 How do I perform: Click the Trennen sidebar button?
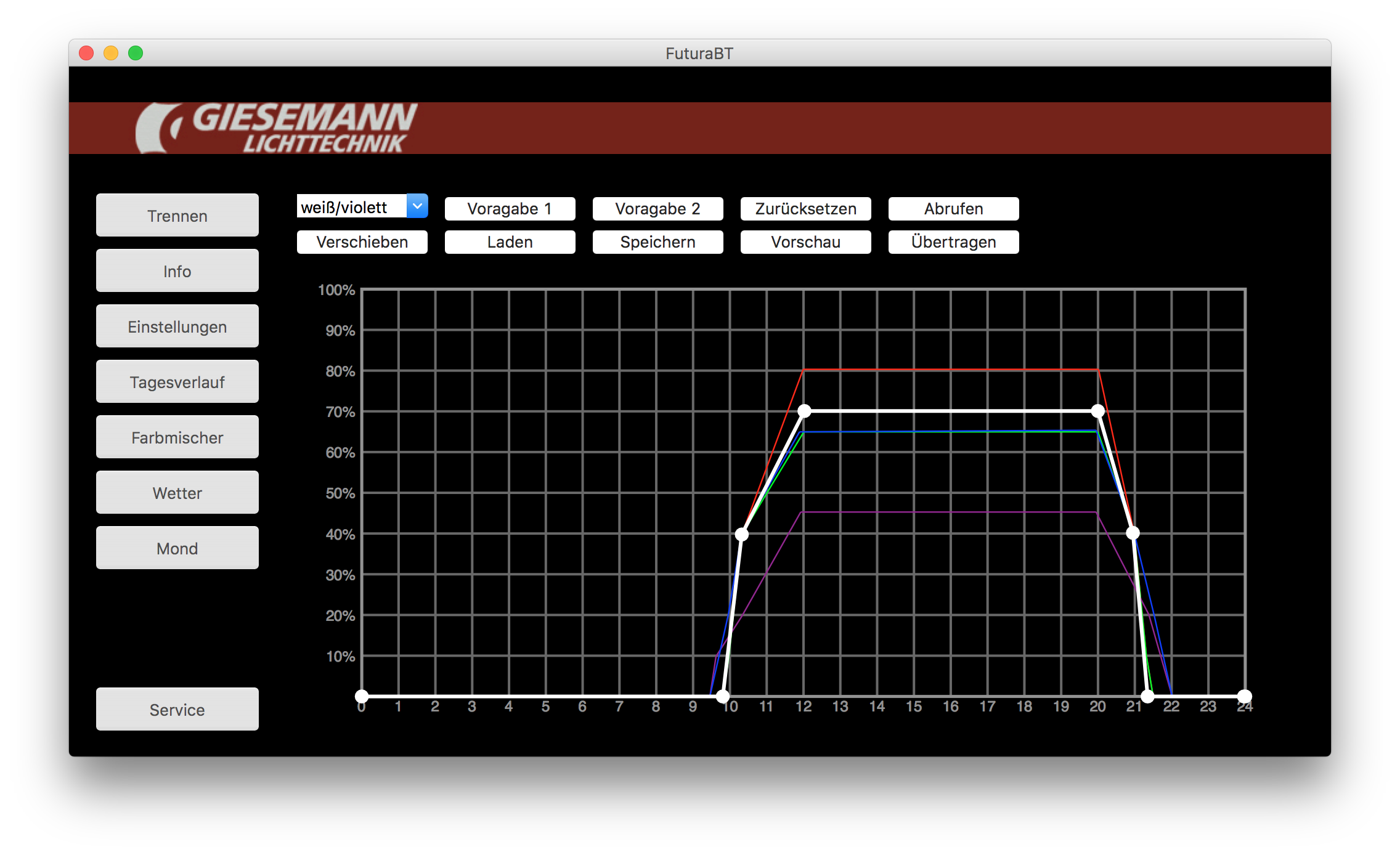(177, 216)
